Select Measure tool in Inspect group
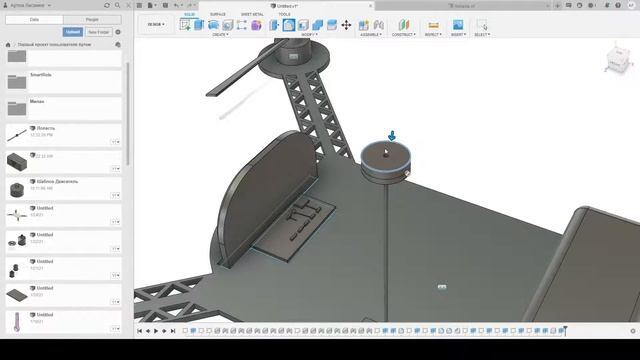Viewport: 640px width, 360px height. (433, 25)
